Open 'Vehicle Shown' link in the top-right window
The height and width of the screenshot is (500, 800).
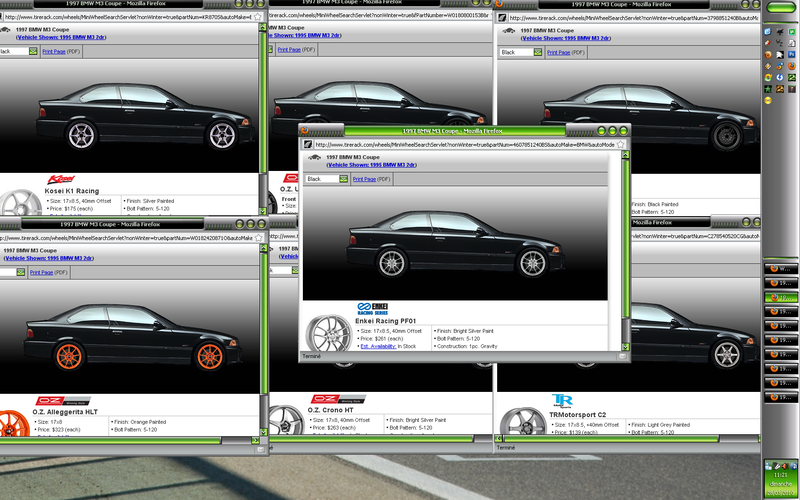566,38
